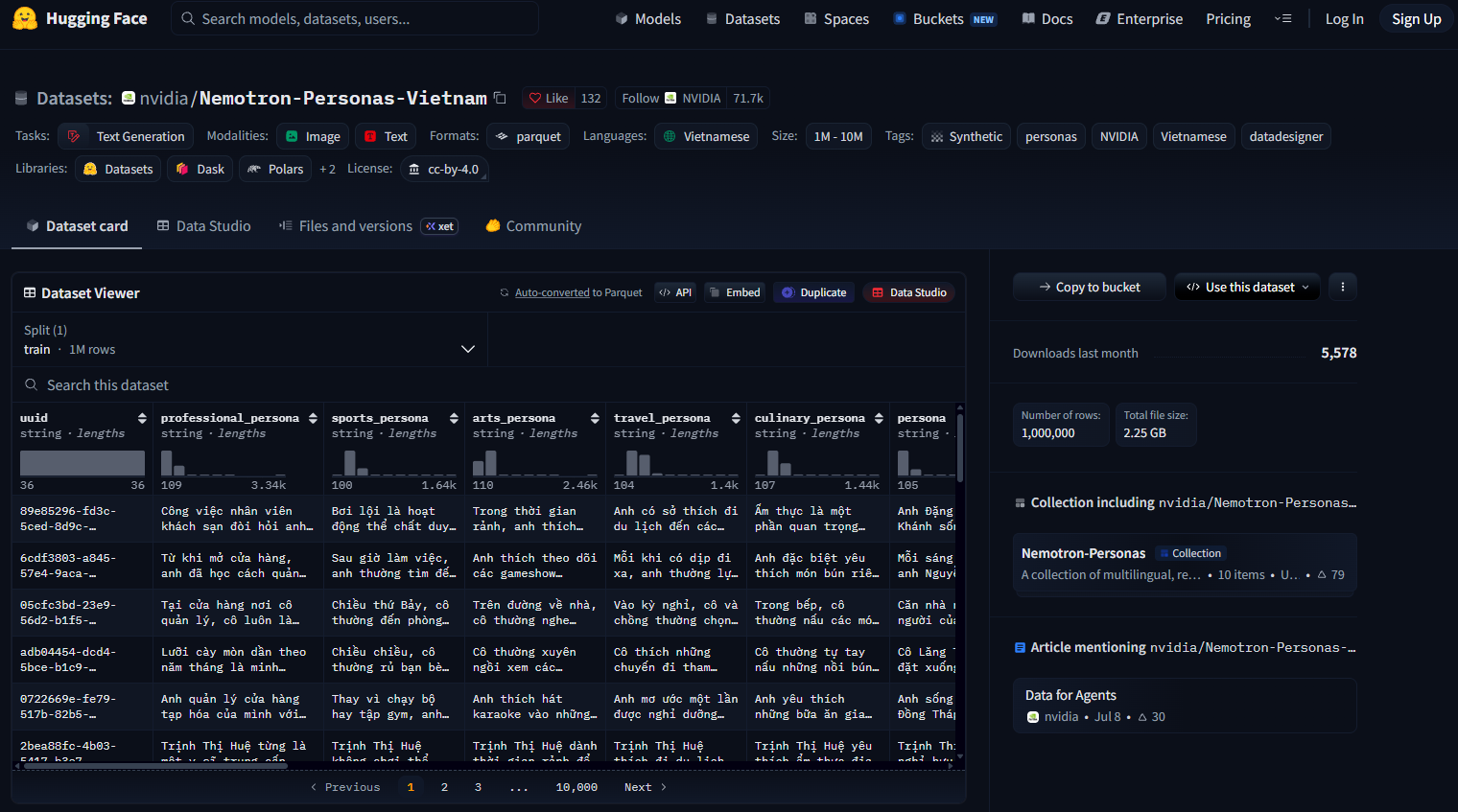
Task: Open Files and versions tab
Action: (367, 226)
